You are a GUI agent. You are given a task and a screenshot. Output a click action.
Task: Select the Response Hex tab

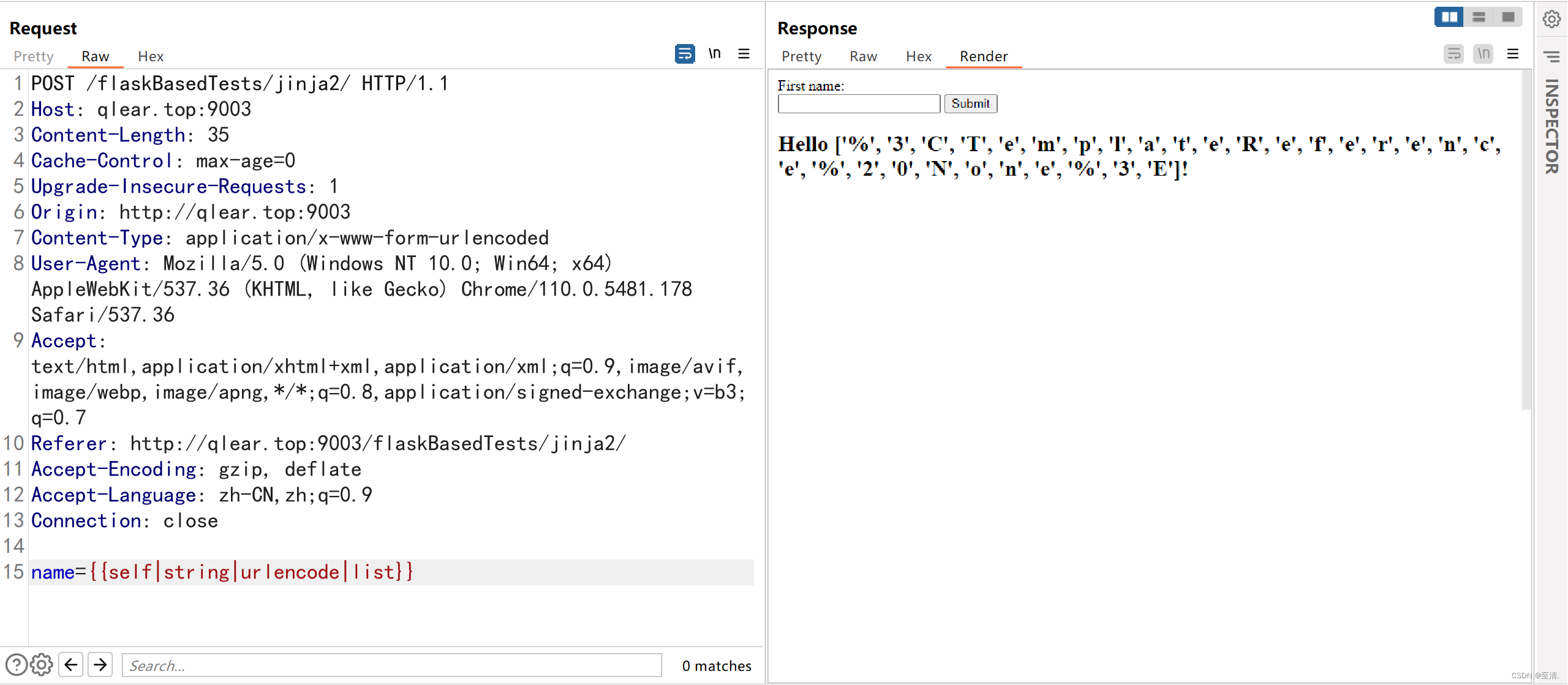tap(919, 56)
